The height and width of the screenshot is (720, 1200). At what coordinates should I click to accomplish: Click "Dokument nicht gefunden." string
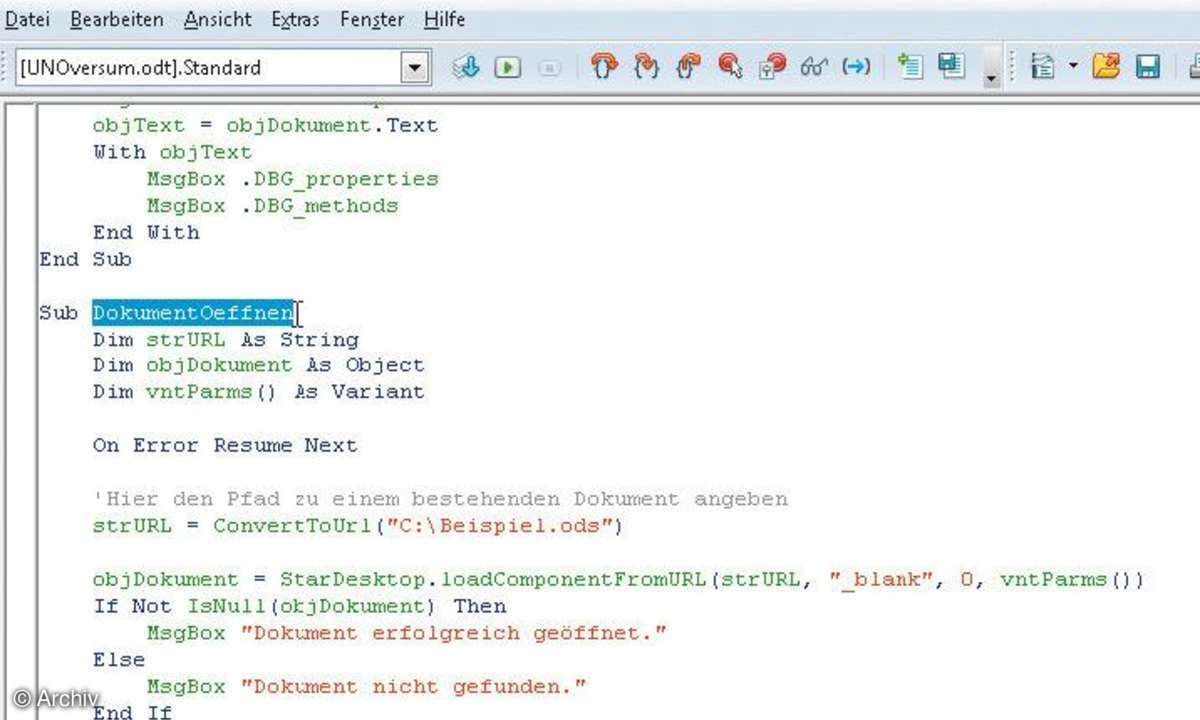(412, 686)
